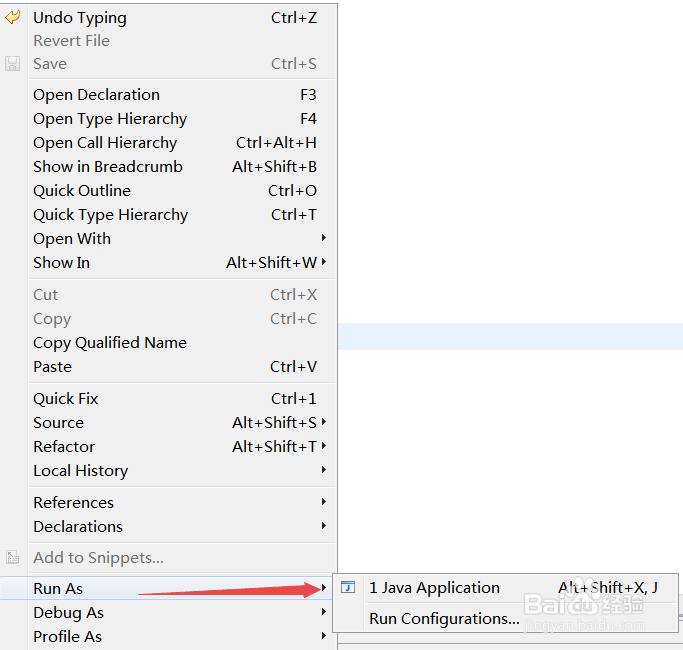Expand the Declarations submenu arrow
The image size is (683, 650).
(323, 527)
